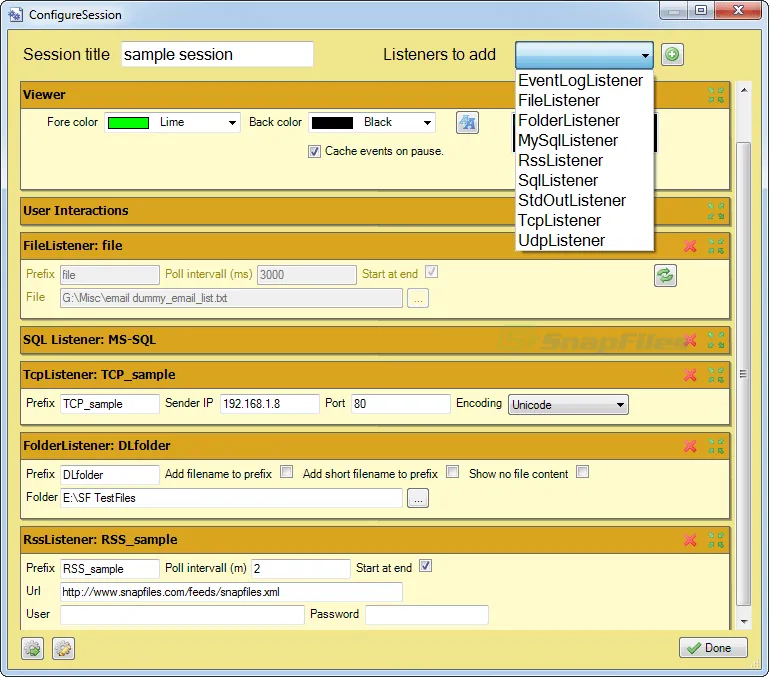This screenshot has width=769, height=677.
Task: Click the Done button
Action: point(713,648)
